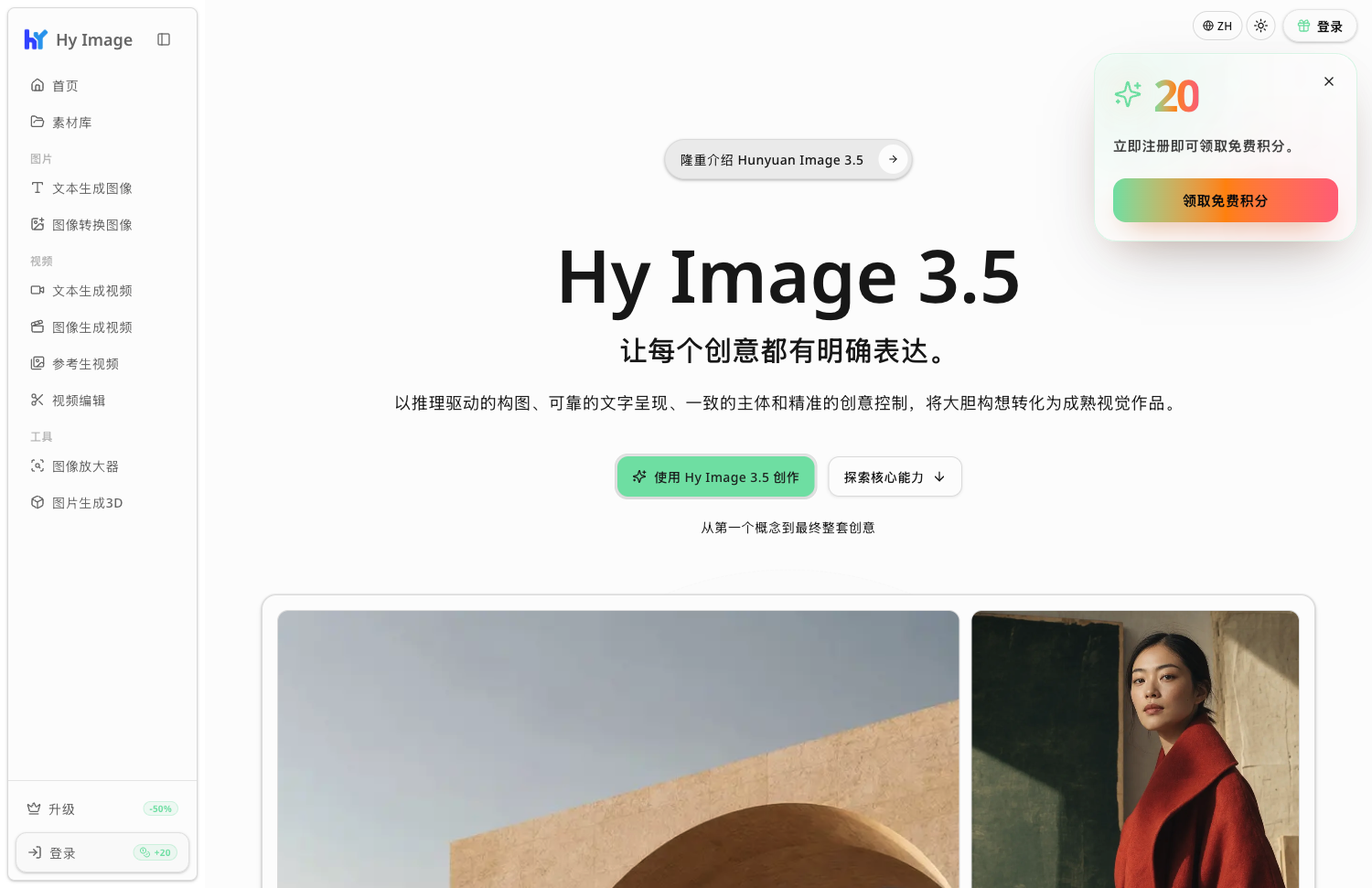Click the 图像放大器 upscaler icon

pyautogui.click(x=38, y=465)
